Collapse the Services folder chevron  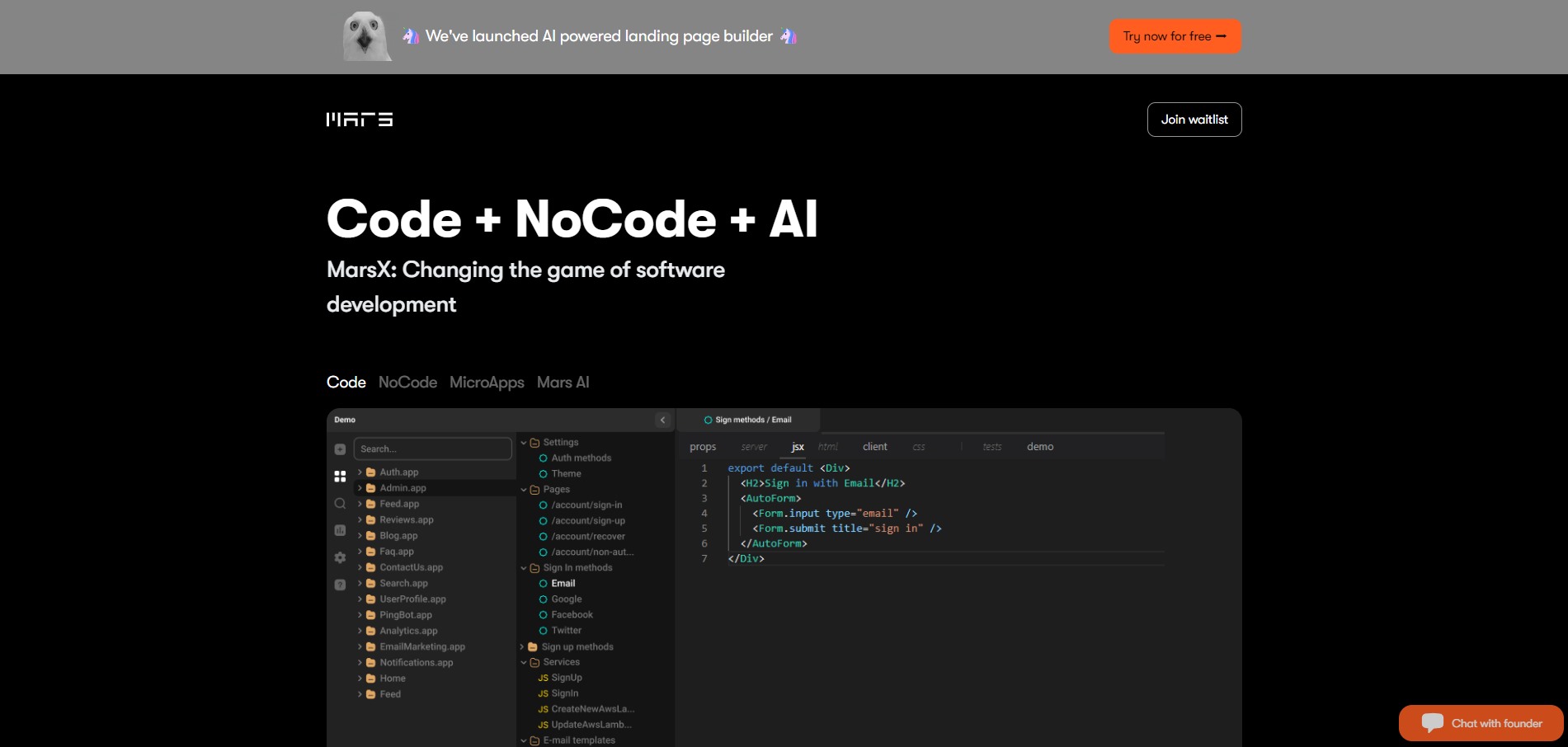click(523, 662)
